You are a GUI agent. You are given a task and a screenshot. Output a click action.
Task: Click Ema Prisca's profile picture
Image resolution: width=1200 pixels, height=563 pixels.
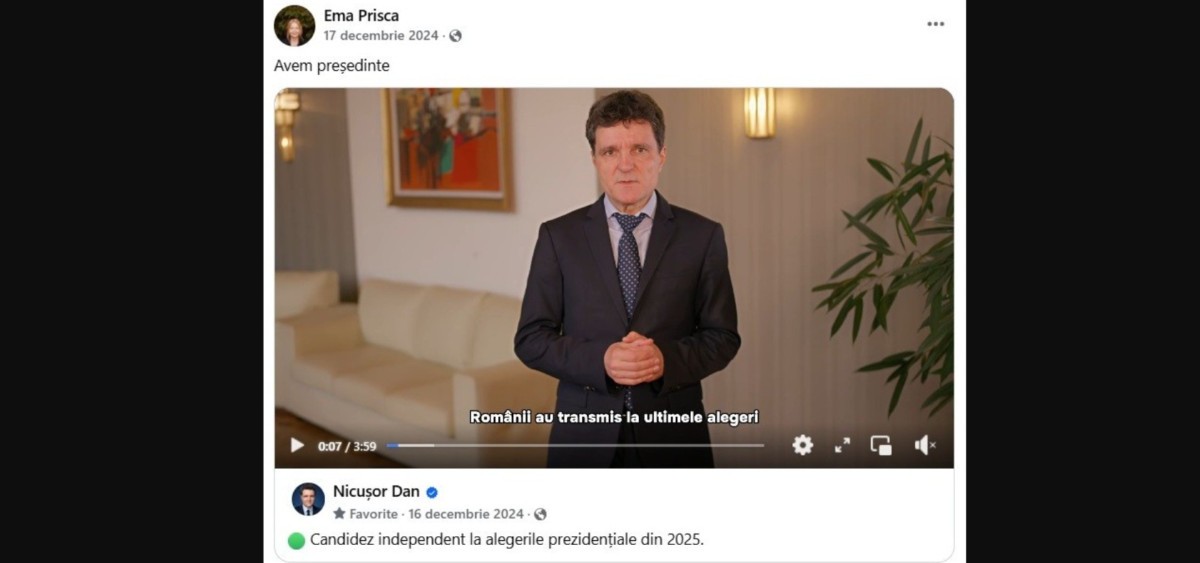294,25
